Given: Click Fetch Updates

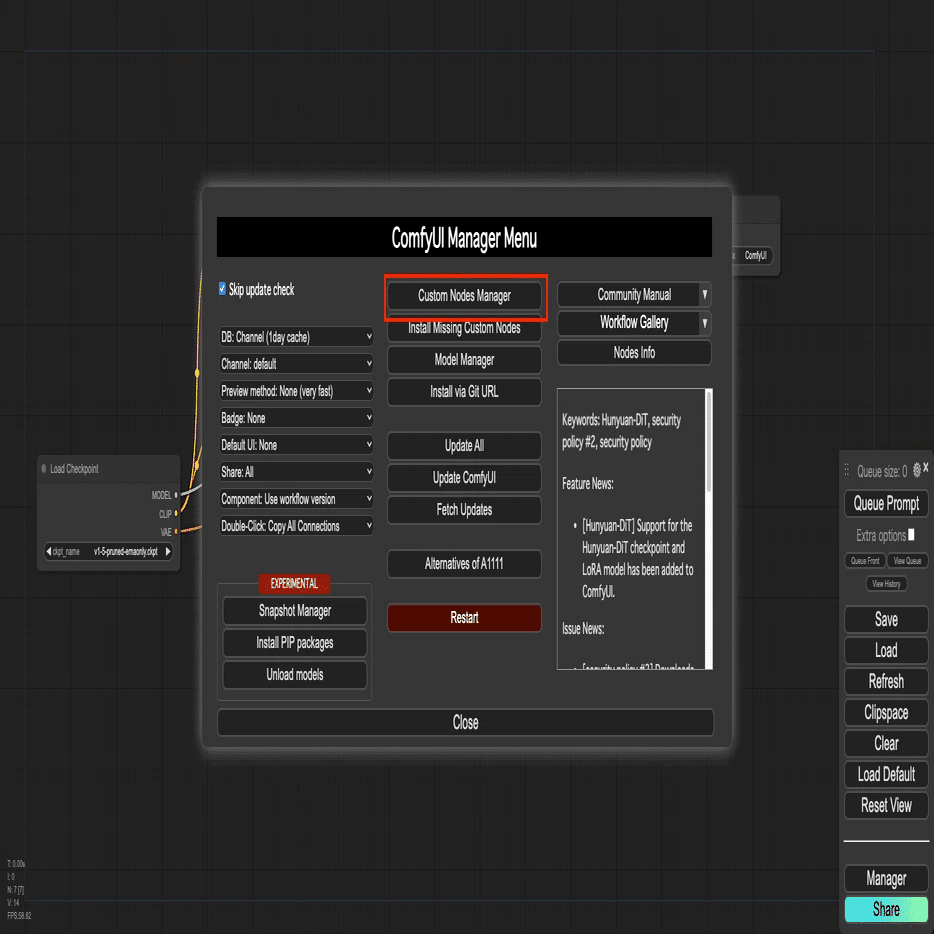Looking at the screenshot, I should 464,510.
